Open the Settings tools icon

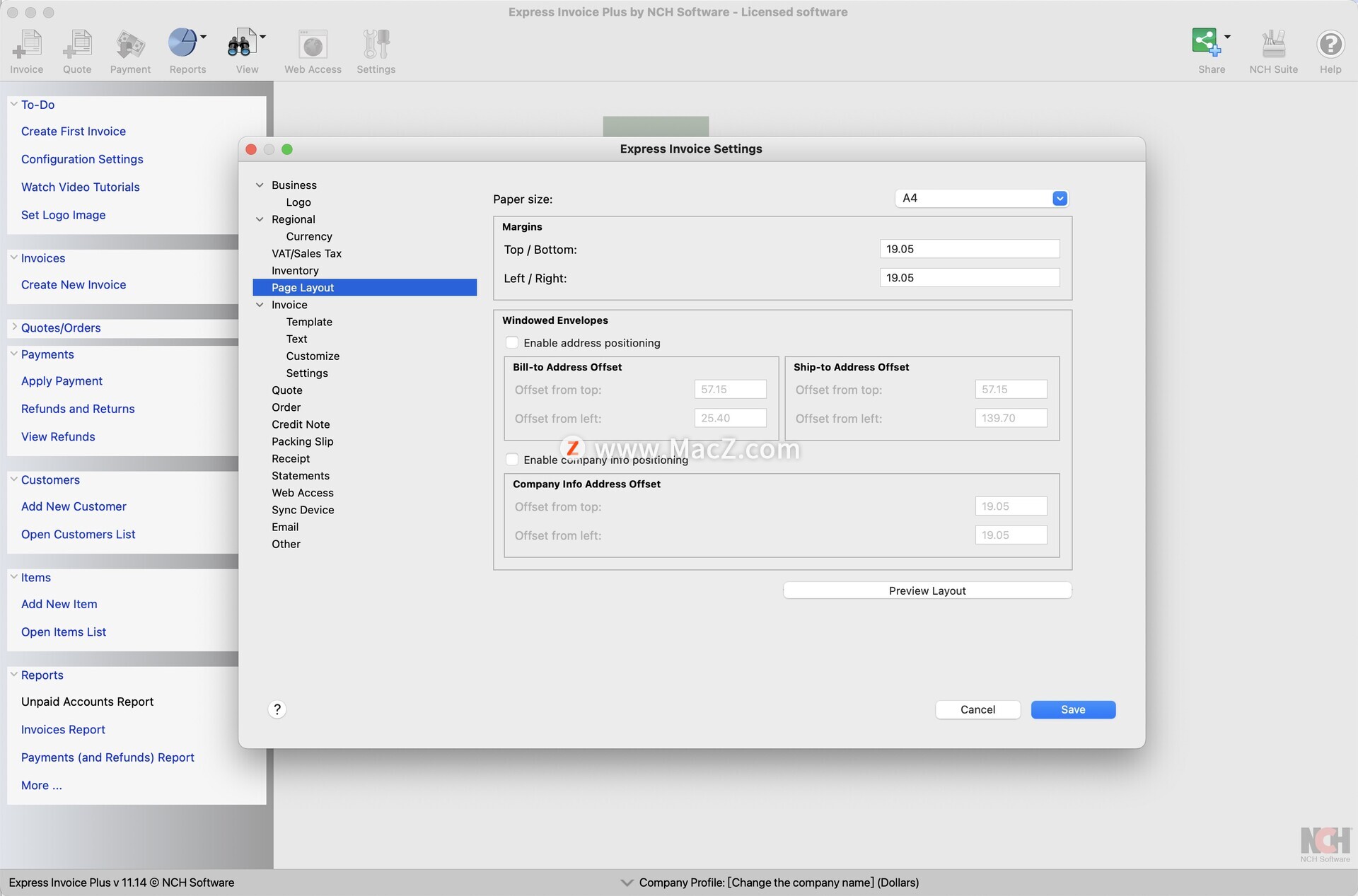(376, 44)
